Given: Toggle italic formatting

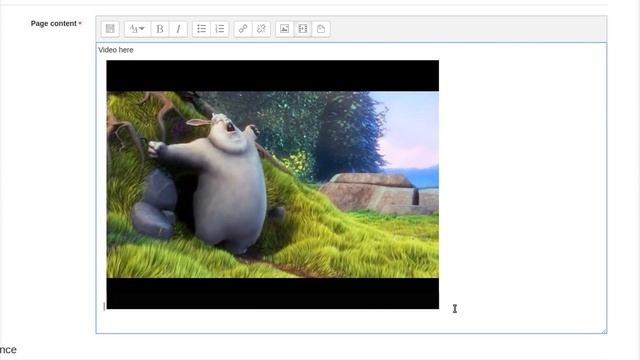Looking at the screenshot, I should pyautogui.click(x=178, y=29).
